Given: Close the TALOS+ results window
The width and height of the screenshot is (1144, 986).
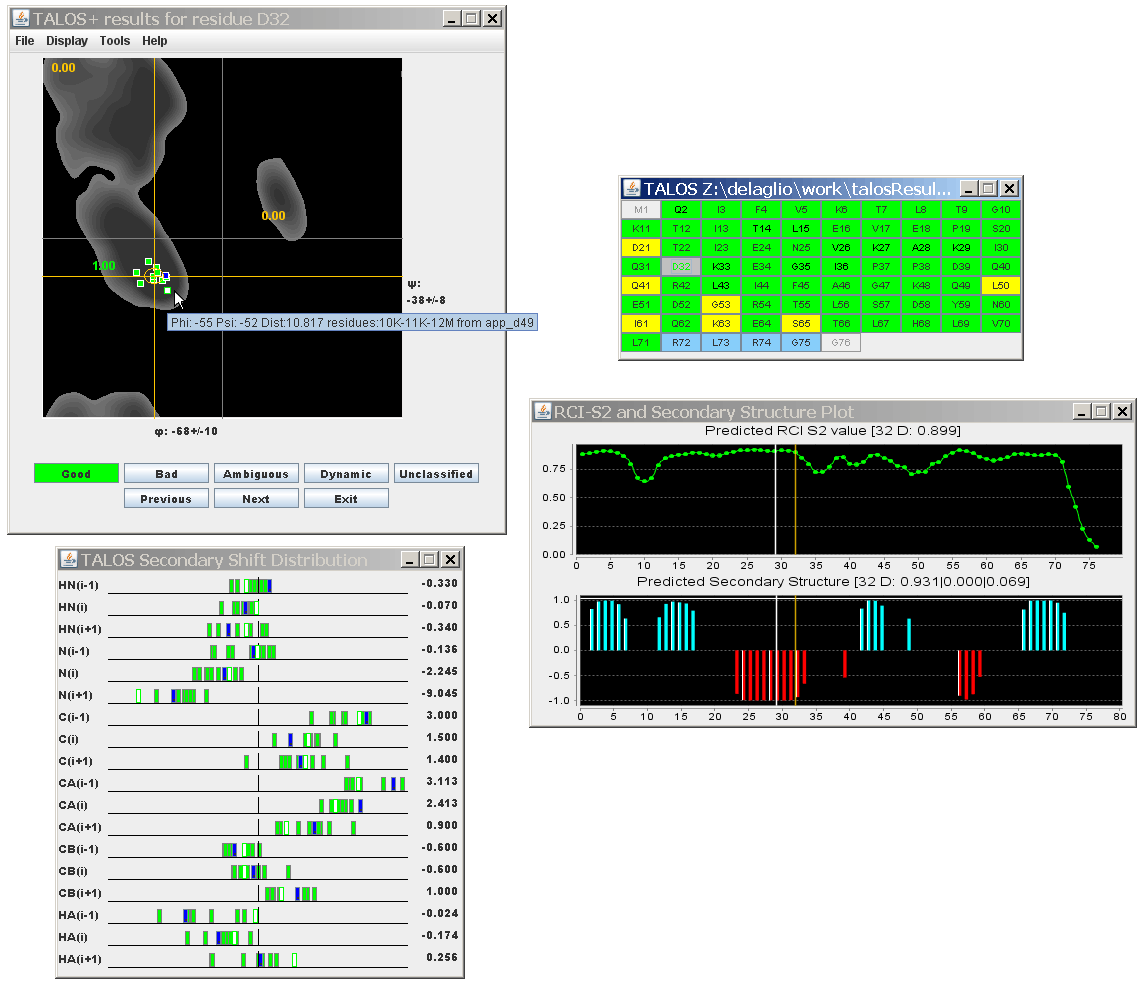Looking at the screenshot, I should [493, 19].
